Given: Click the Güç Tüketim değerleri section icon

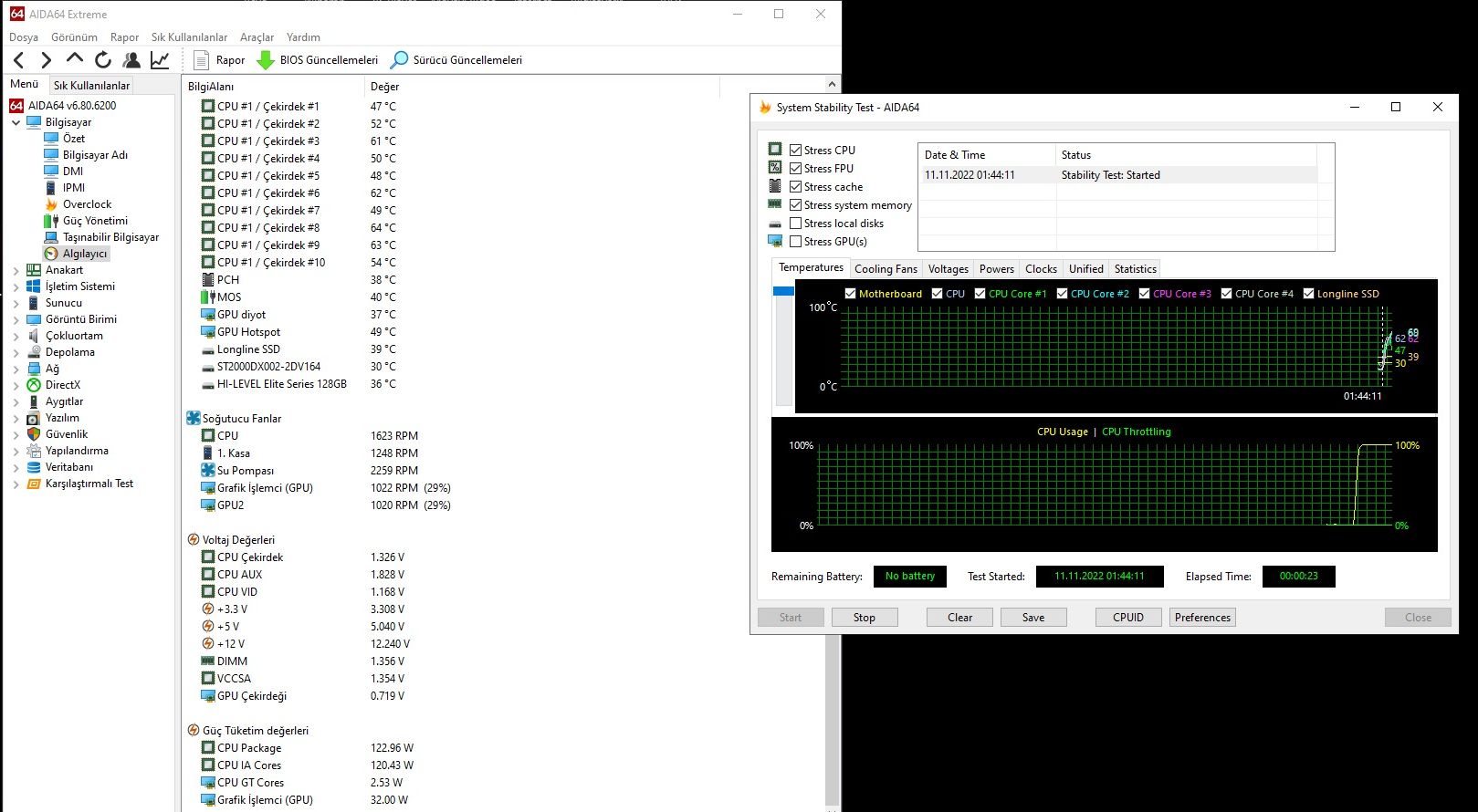Looking at the screenshot, I should pyautogui.click(x=194, y=731).
